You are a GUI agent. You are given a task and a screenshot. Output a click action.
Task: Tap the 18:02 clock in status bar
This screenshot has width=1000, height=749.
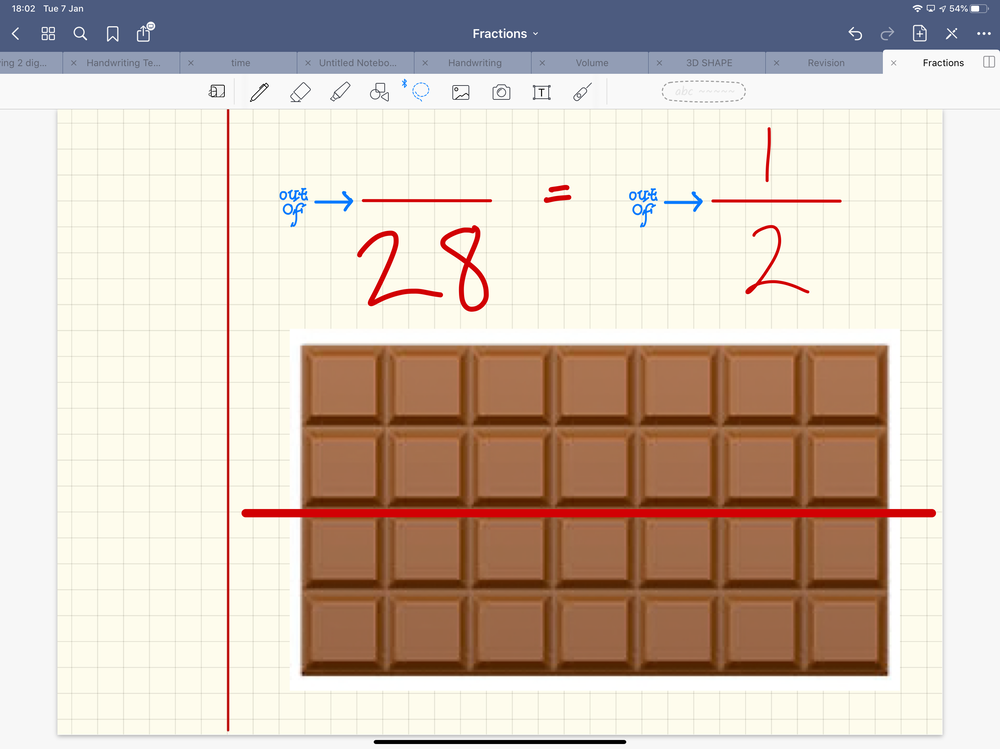24,8
